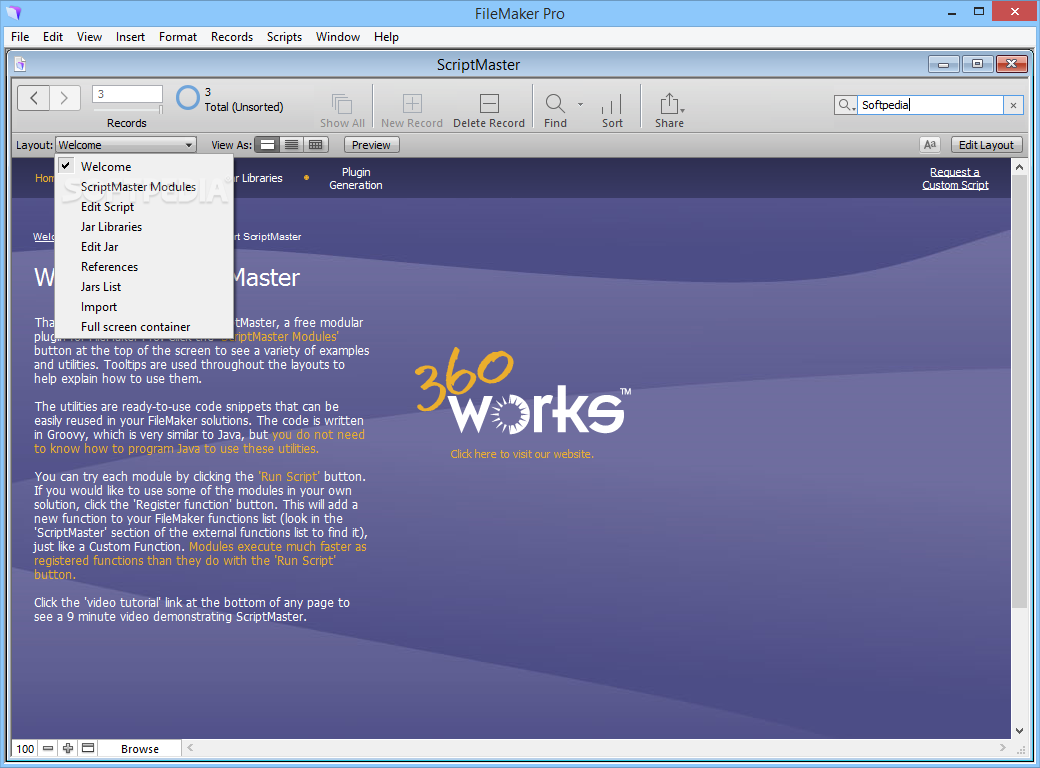Choose Import layout

point(144,306)
